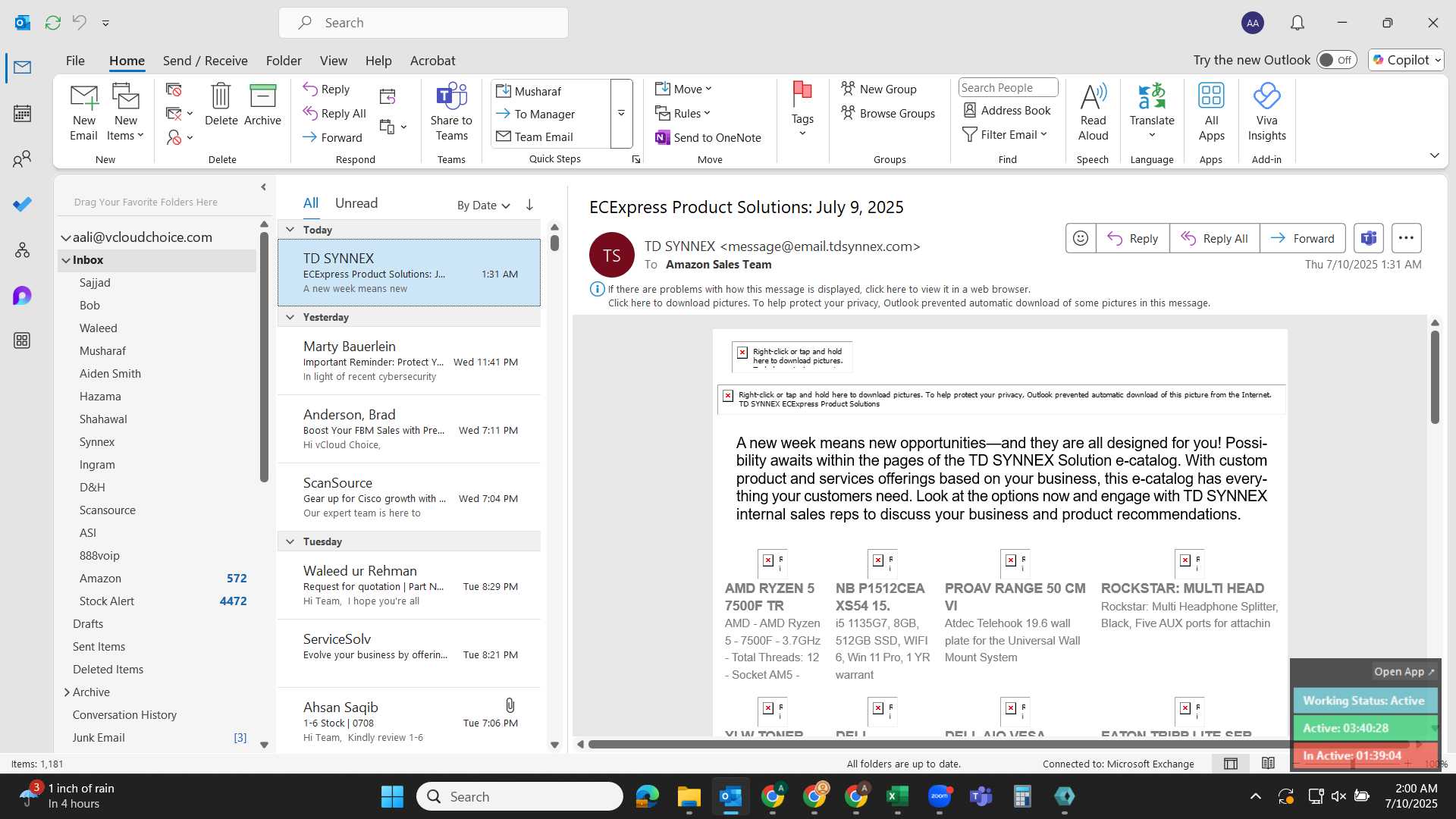Image resolution: width=1456 pixels, height=819 pixels.
Task: Open Waleed ur Rehman quotation email
Action: 409,585
